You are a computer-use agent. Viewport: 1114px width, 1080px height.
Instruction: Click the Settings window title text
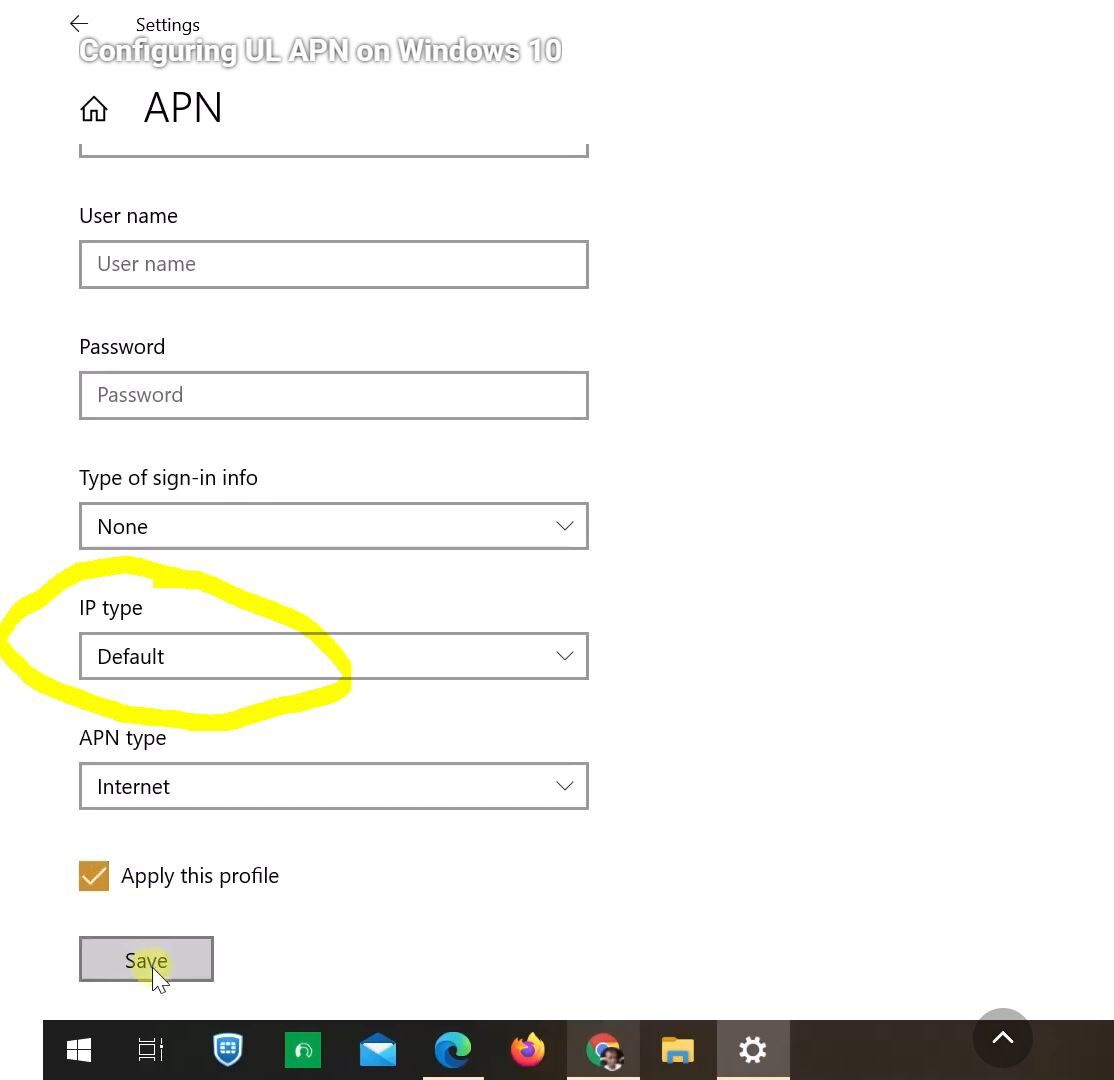coord(168,25)
